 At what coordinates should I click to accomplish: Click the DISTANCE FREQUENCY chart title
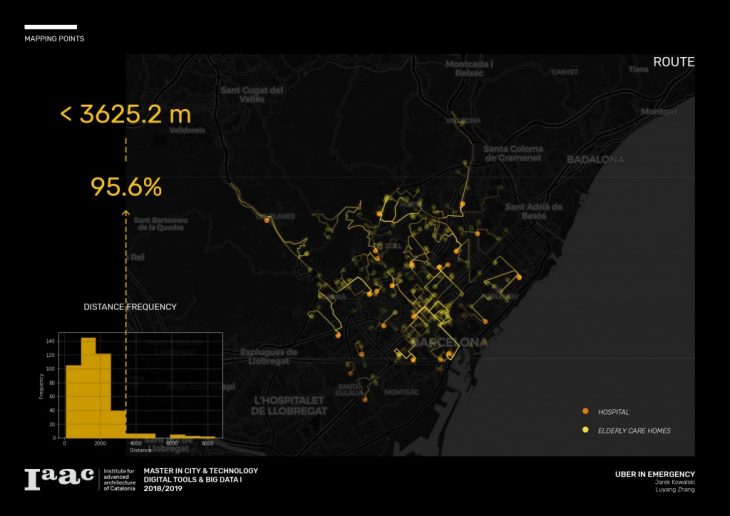(130, 307)
